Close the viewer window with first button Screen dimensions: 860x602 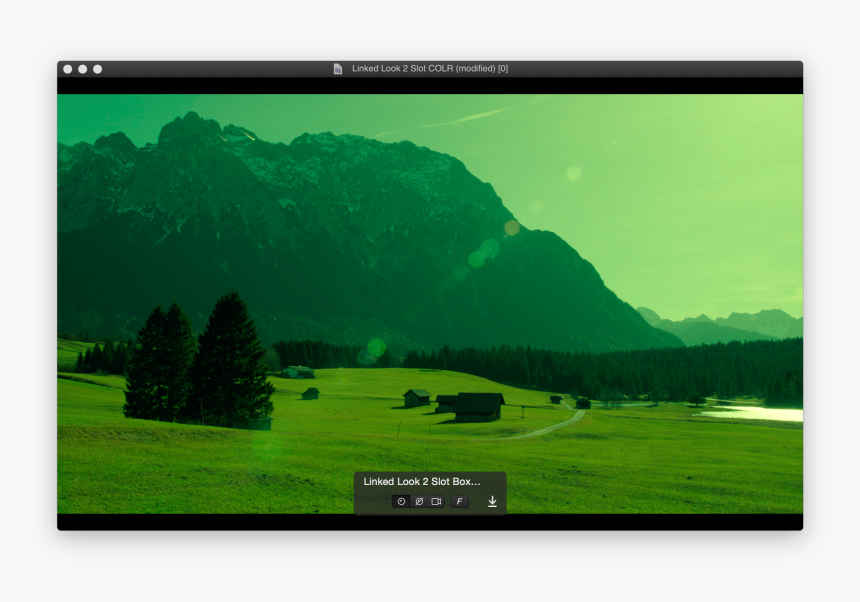click(67, 69)
